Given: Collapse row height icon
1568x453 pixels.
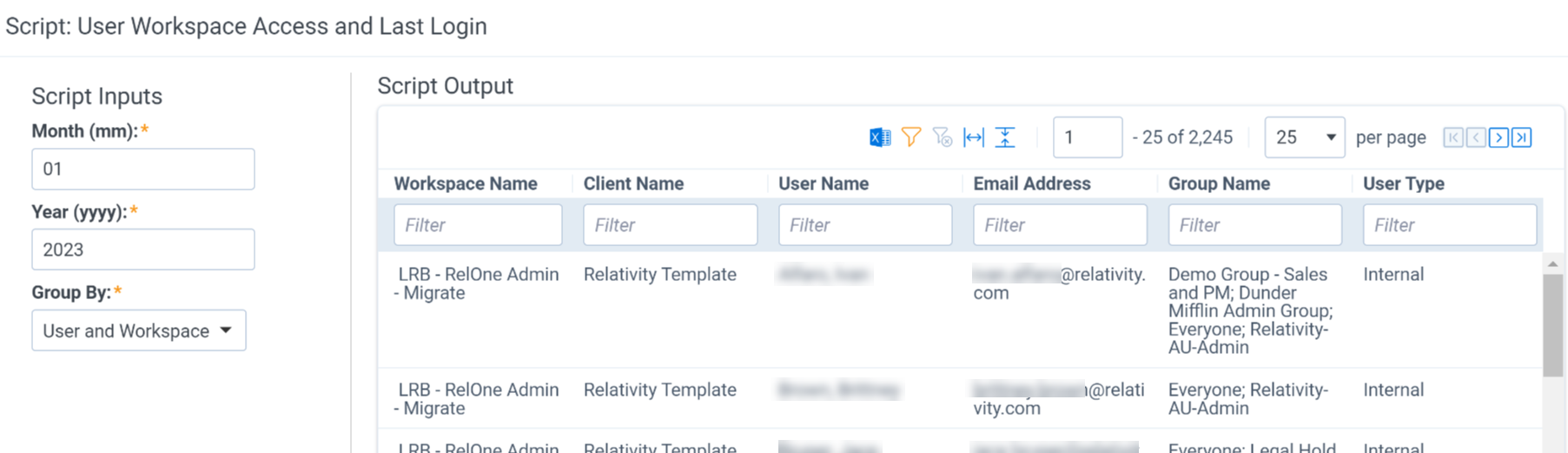Looking at the screenshot, I should (x=1005, y=137).
